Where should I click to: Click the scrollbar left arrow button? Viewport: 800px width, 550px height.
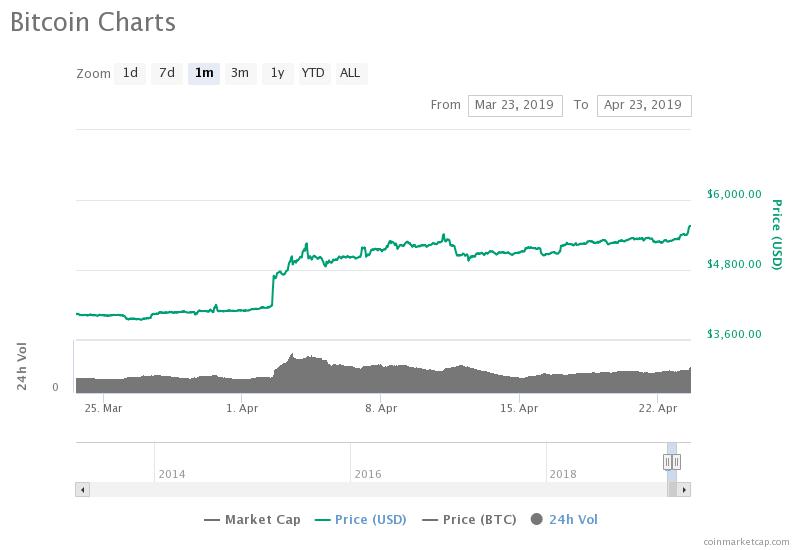(x=82, y=490)
